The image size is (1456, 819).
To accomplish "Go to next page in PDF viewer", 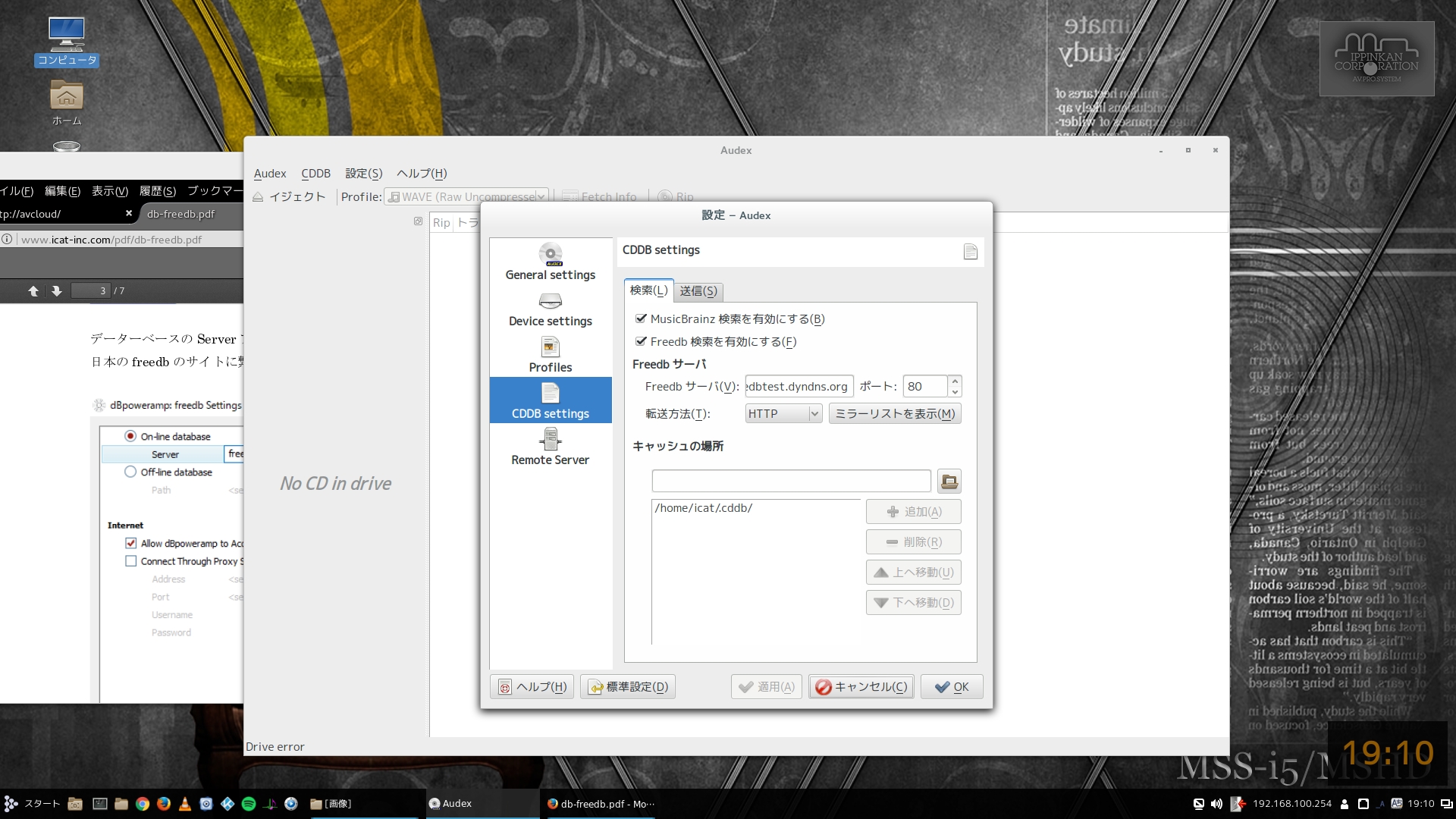I will (x=57, y=290).
